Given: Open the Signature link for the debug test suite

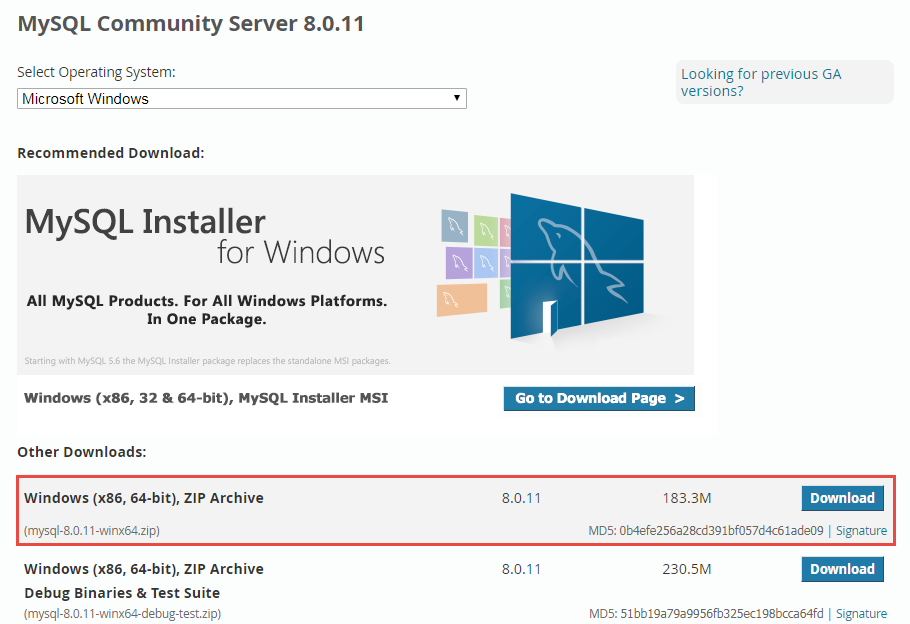Looking at the screenshot, I should [861, 613].
